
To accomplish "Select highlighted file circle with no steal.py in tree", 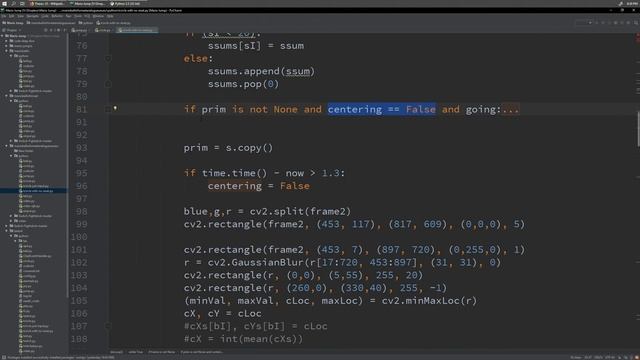I will click(33, 191).
